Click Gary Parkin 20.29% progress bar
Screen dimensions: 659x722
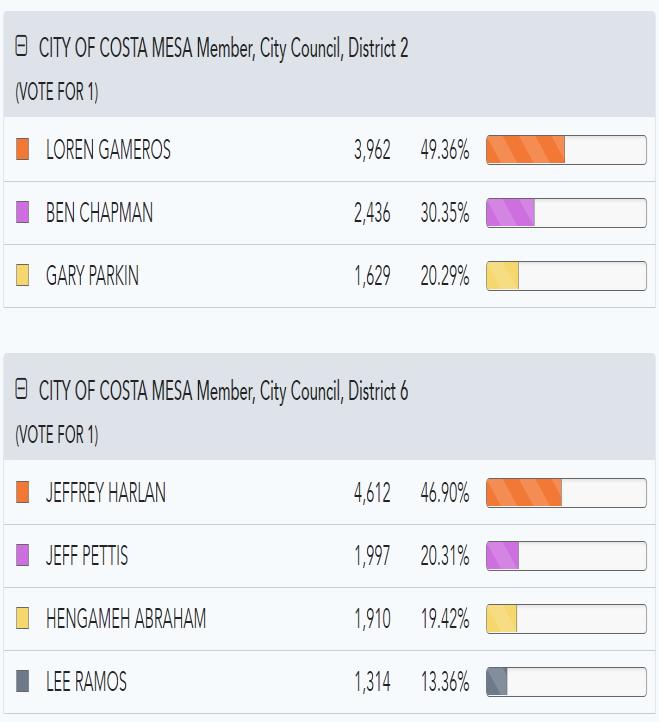point(566,276)
